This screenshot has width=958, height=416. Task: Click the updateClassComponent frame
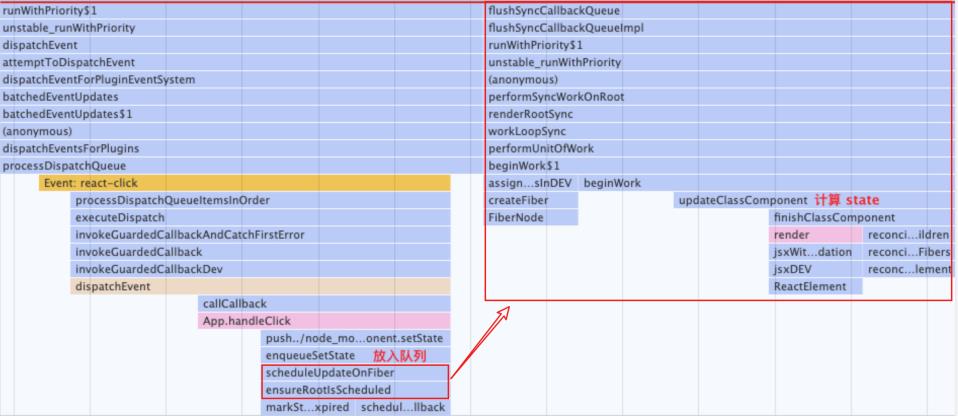(813, 200)
